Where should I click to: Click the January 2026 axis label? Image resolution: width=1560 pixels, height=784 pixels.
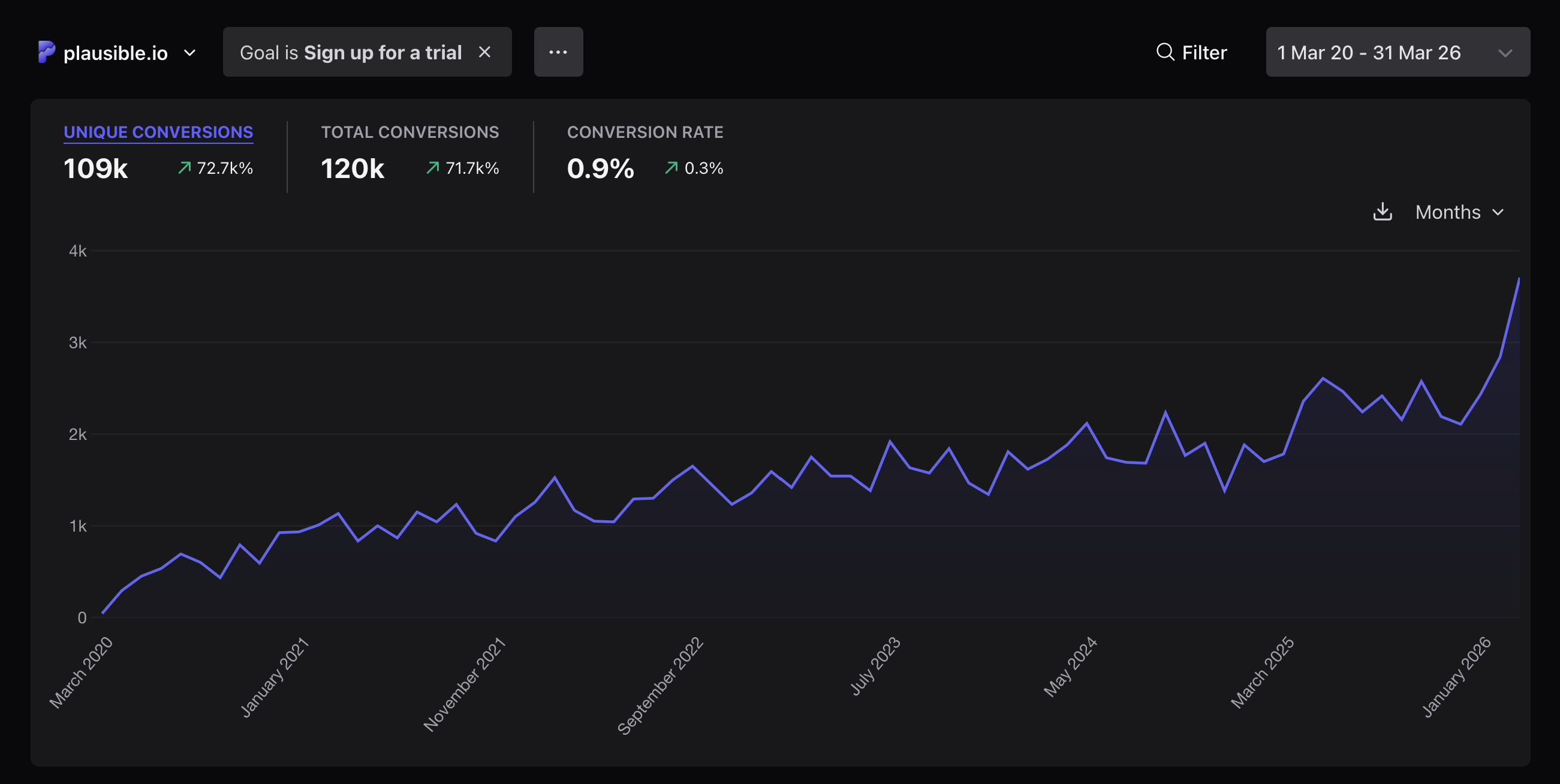point(1456,677)
